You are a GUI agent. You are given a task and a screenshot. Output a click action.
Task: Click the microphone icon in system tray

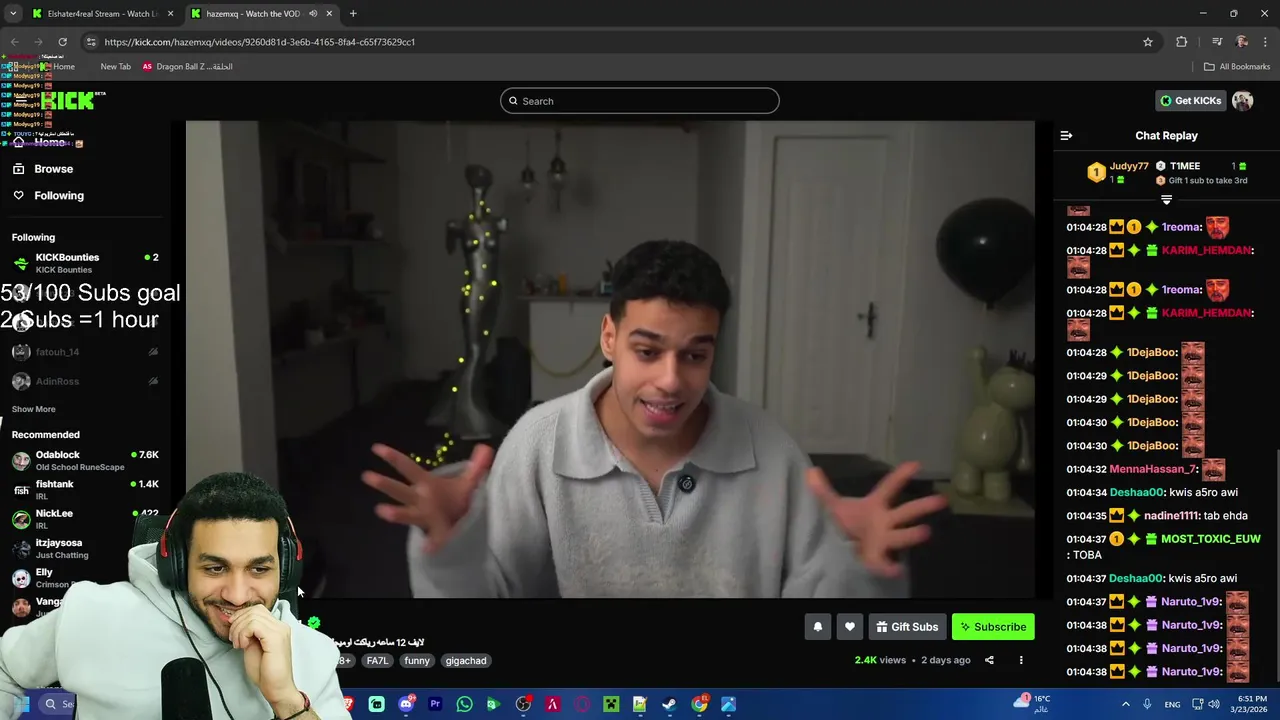1147,704
